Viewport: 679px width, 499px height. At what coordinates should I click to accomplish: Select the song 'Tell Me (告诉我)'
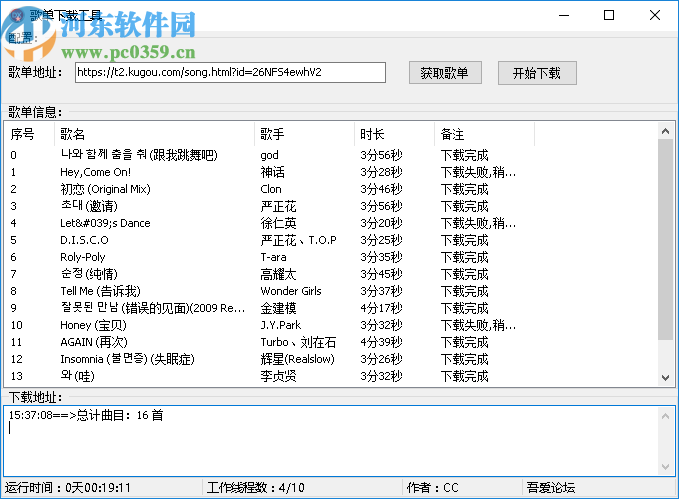point(100,291)
